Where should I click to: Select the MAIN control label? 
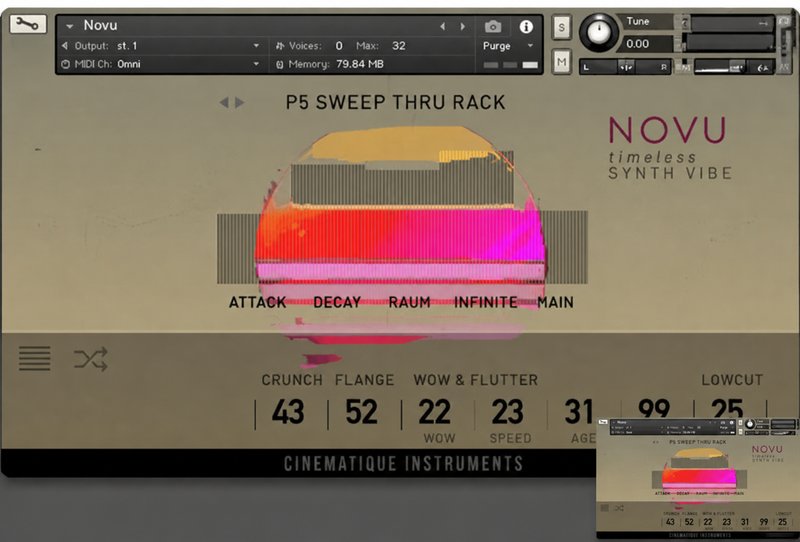(x=555, y=302)
